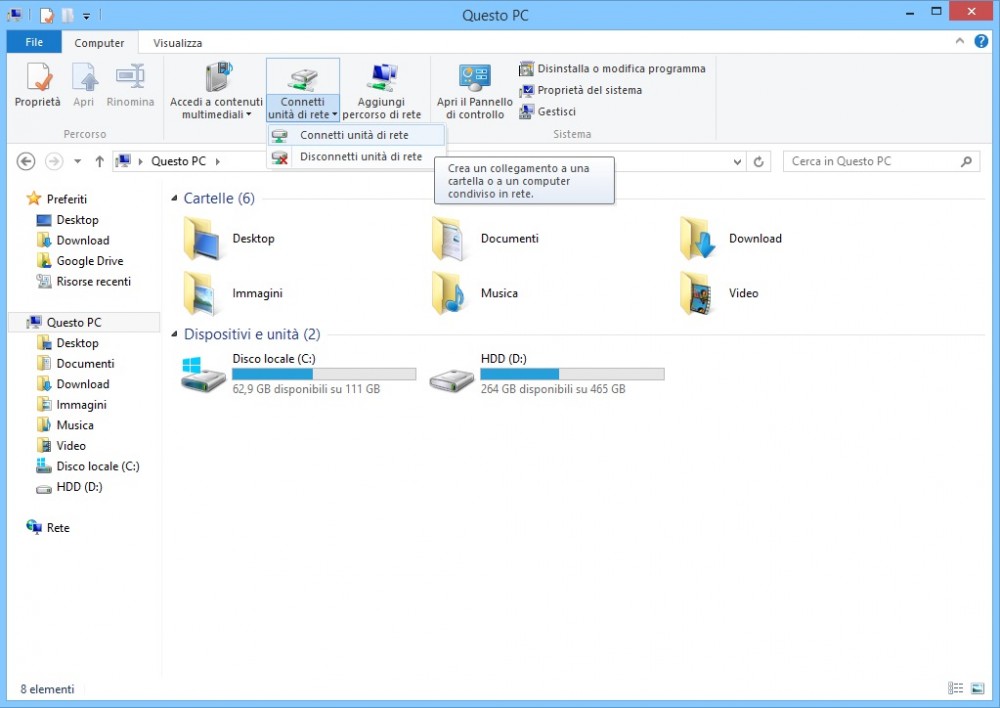Select Download under Preferiti

73,240
